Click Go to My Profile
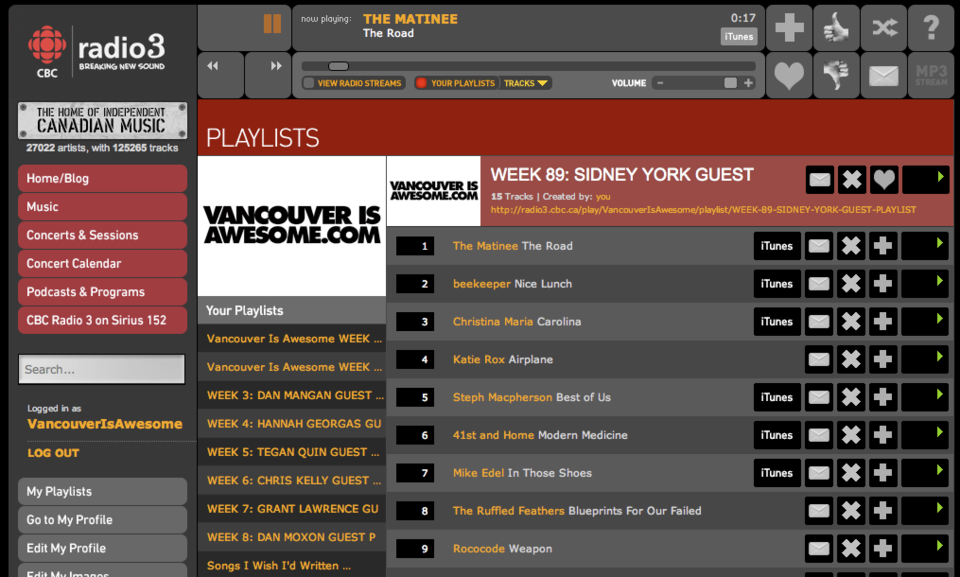Screen dimensions: 960x577 coord(102,520)
